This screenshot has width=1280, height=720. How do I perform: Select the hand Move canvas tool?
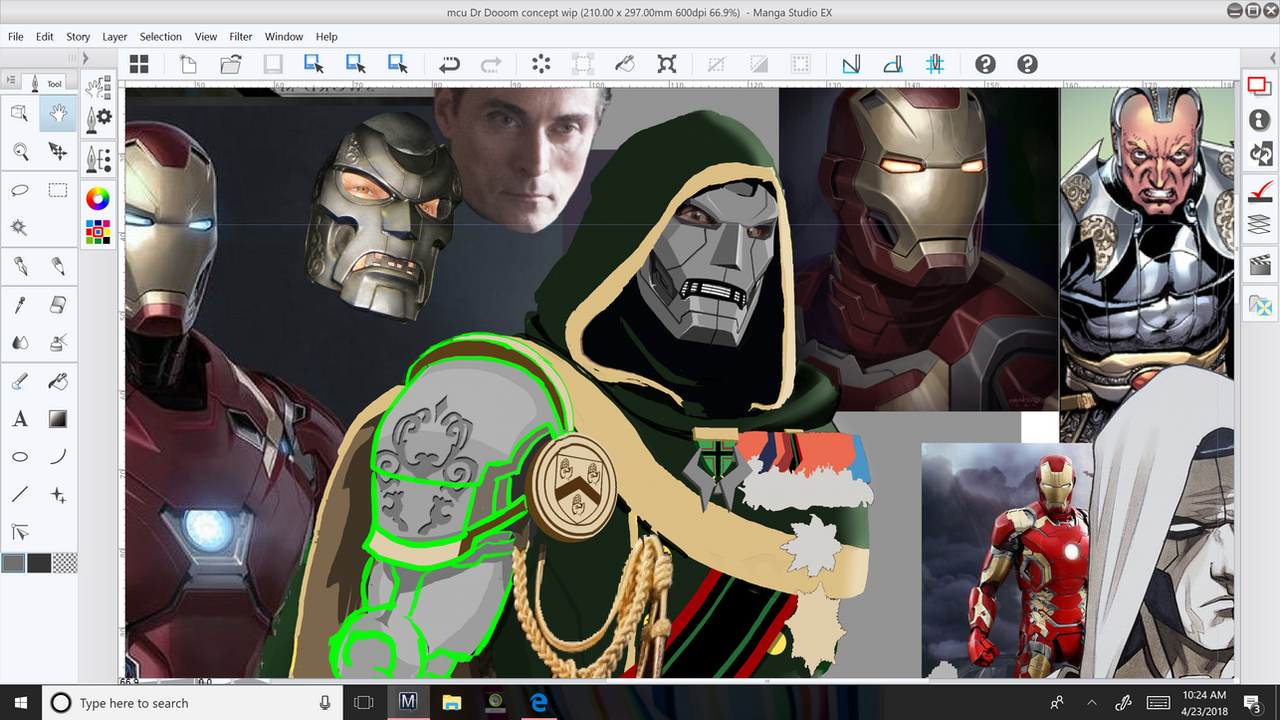click(58, 113)
